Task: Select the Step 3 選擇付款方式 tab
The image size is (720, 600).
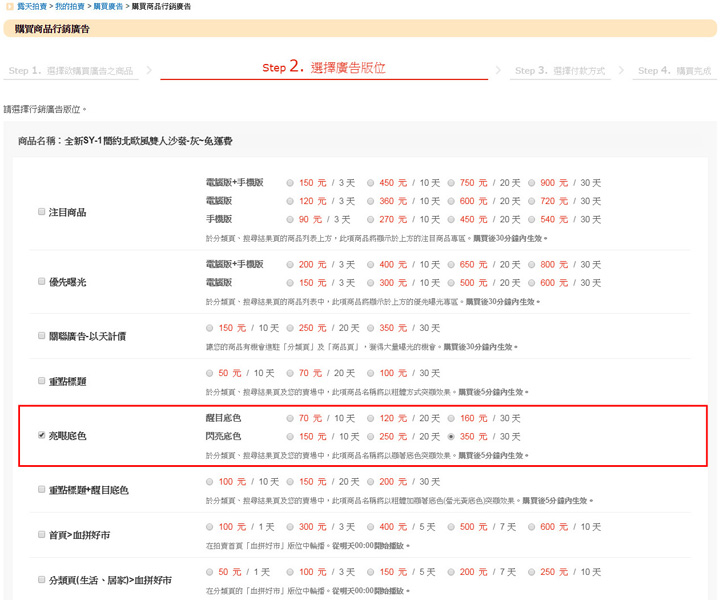Action: pos(560,71)
